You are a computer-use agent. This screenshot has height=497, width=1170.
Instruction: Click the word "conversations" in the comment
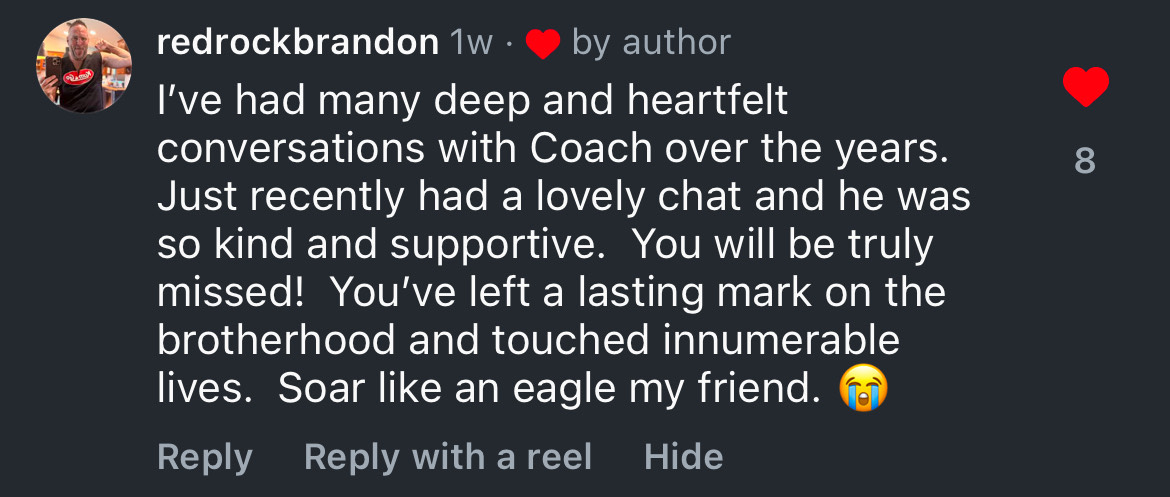(291, 149)
